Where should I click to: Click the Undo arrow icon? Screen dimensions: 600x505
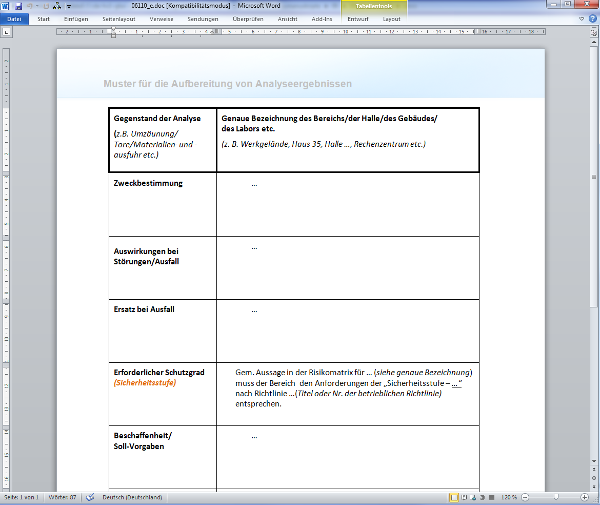click(31, 6)
